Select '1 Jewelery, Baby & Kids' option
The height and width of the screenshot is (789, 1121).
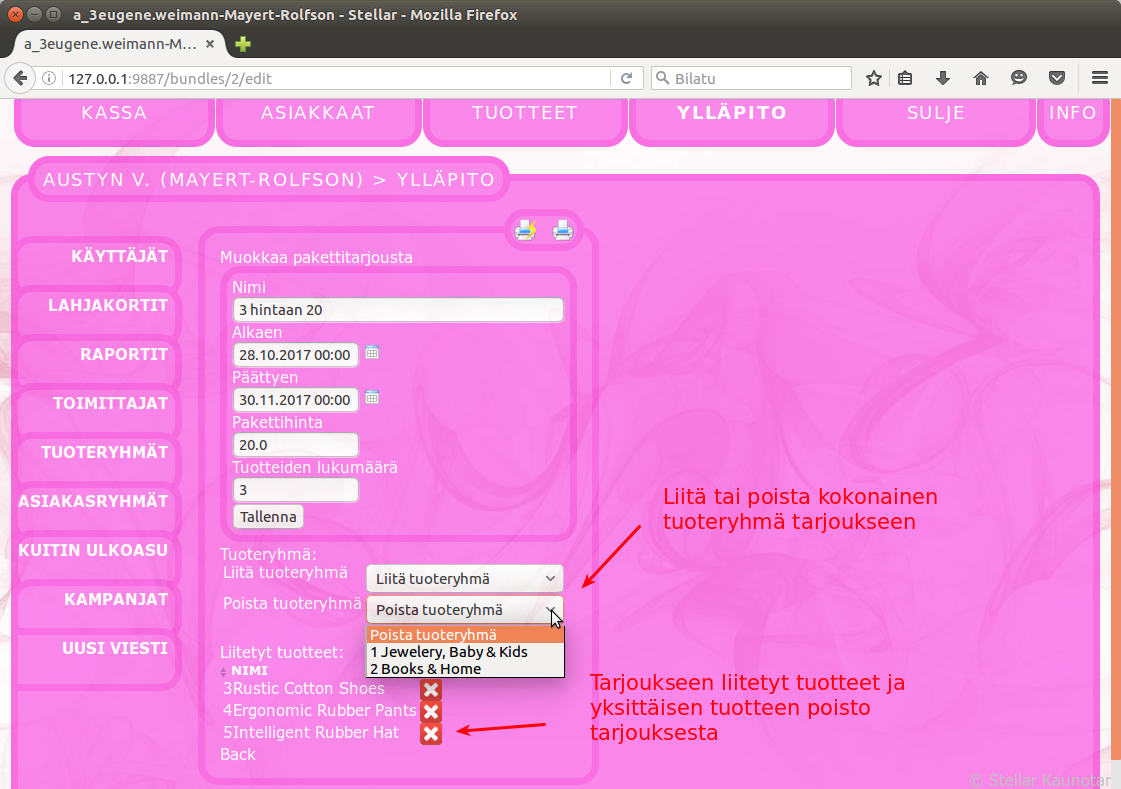[x=449, y=652]
